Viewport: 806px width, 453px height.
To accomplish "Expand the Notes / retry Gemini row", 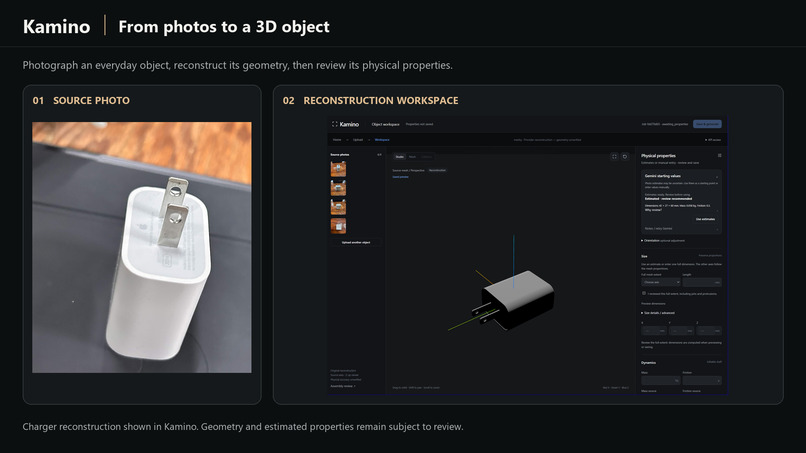I will [681, 228].
